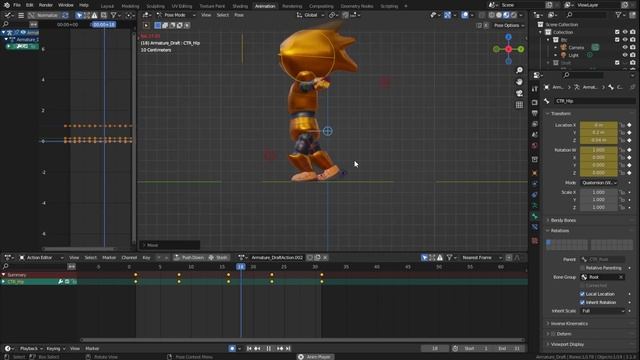This screenshot has width=640, height=360.
Task: Toggle visibility eye of Light in outliner
Action: click(625, 55)
